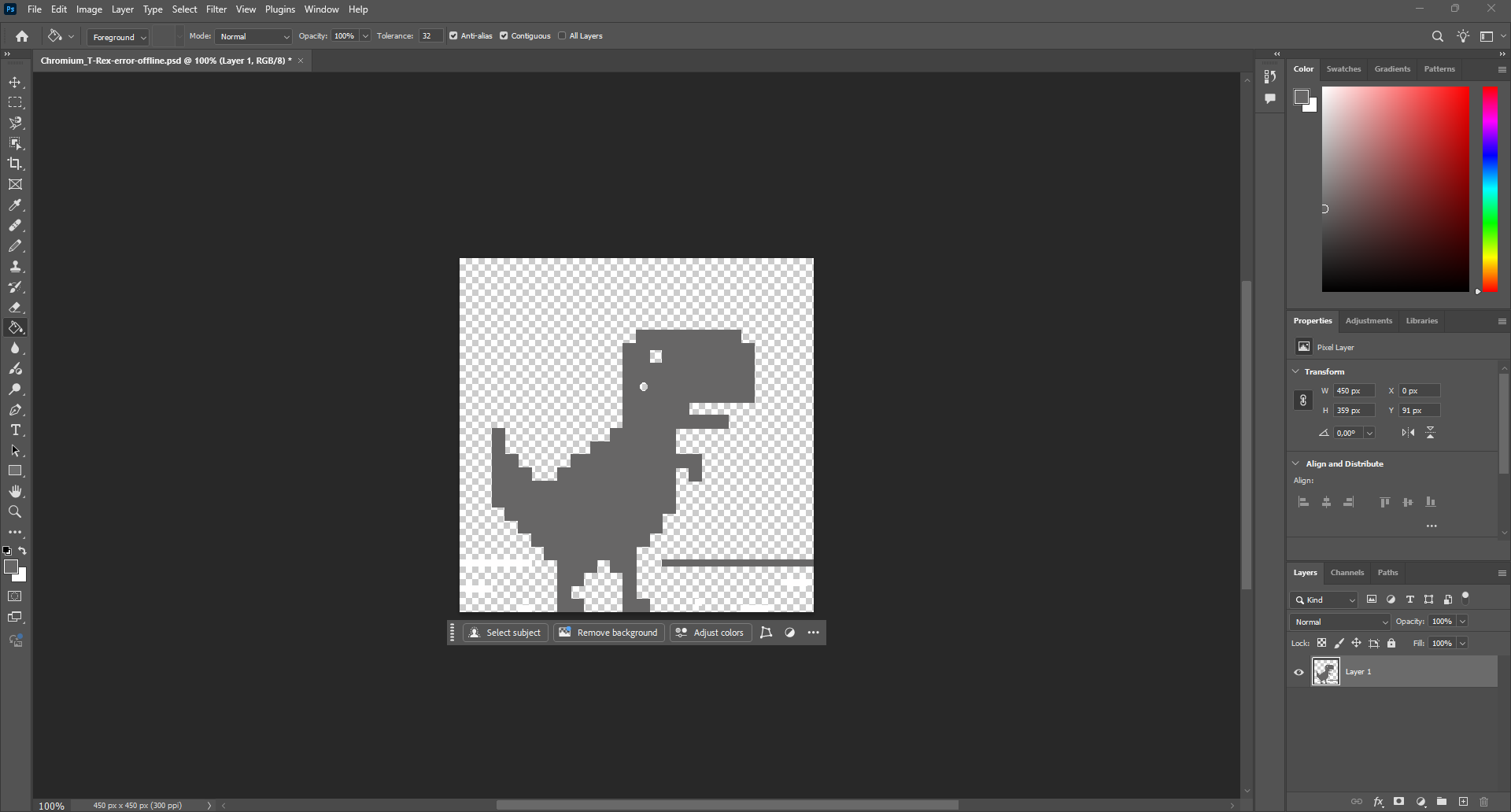
Task: Select the Horizontal Type tool
Action: 15,430
